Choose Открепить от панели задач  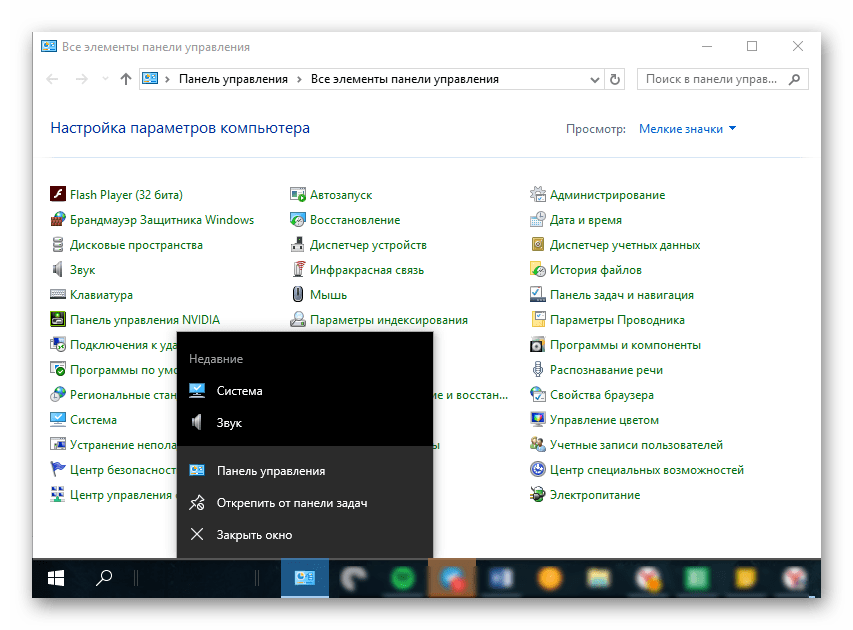point(305,503)
